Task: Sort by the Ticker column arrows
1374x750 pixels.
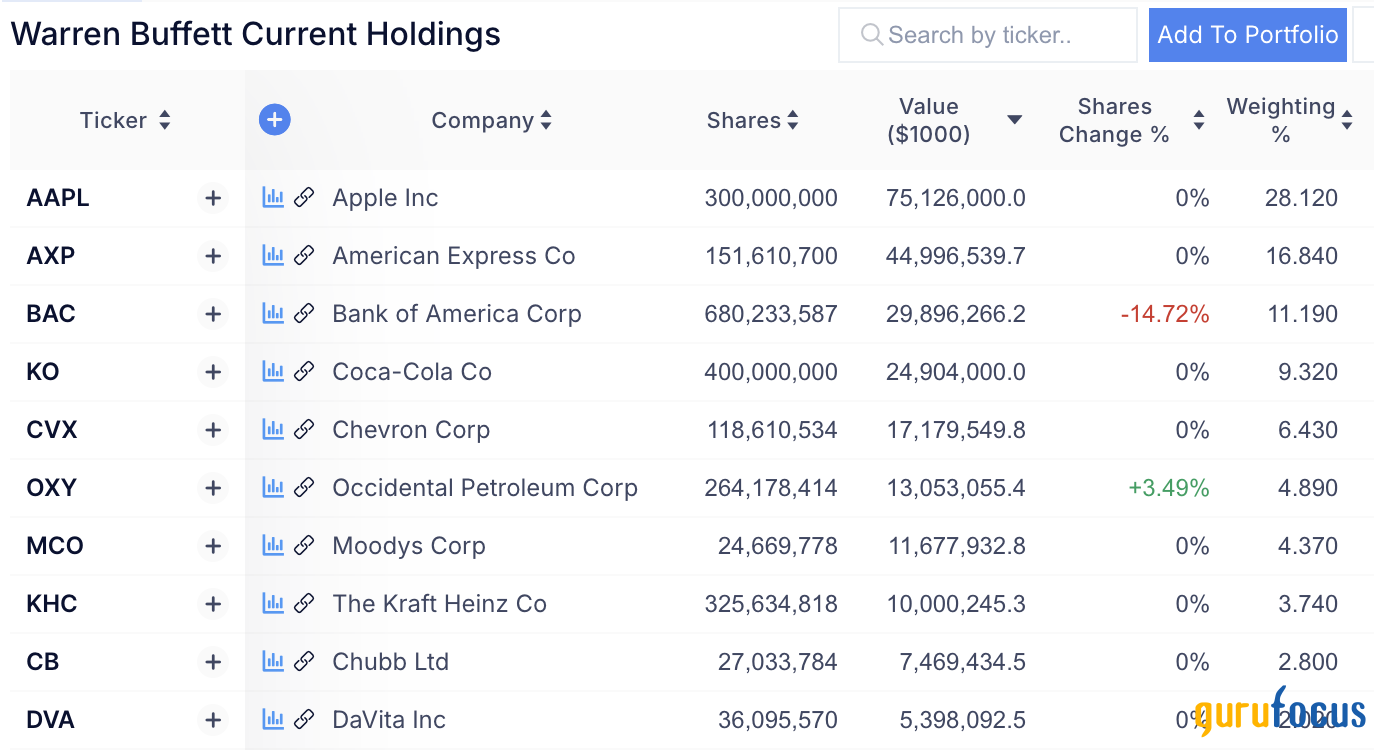Action: (x=164, y=121)
